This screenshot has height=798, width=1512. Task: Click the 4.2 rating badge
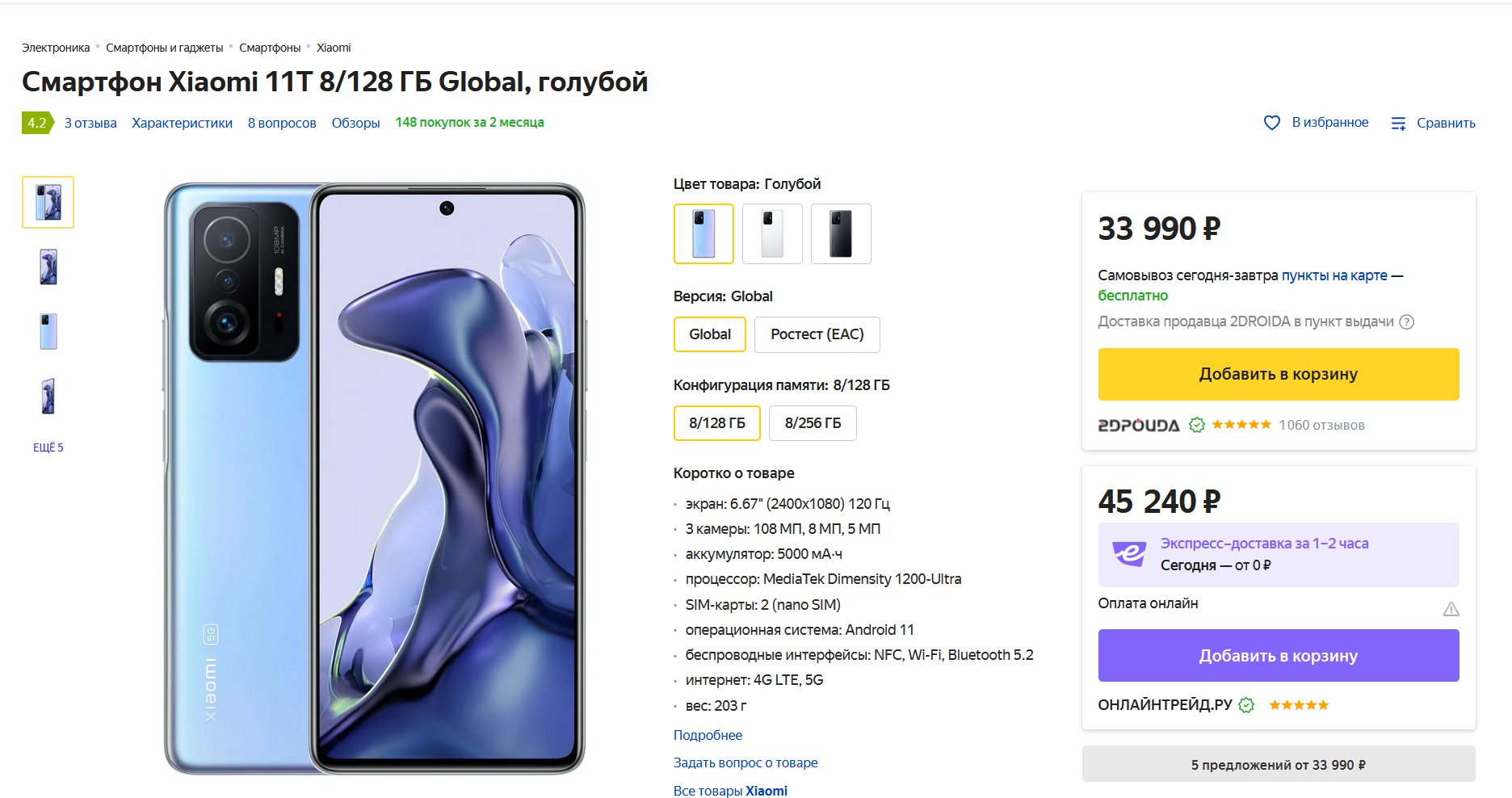point(37,123)
